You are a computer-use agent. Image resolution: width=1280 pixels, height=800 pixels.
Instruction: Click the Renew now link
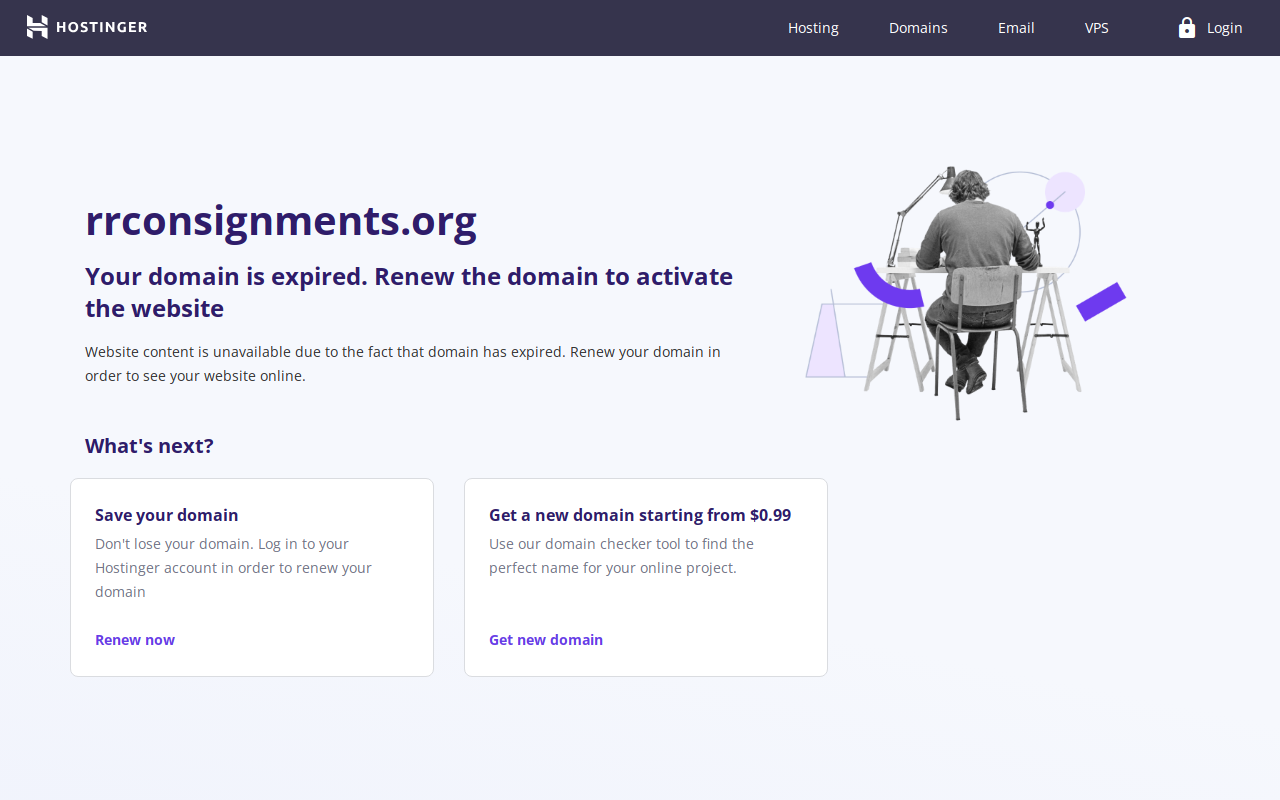click(x=135, y=640)
